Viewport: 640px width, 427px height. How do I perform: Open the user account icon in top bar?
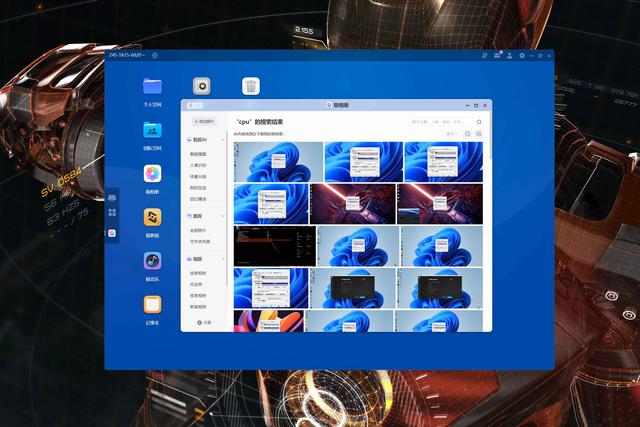pos(509,56)
